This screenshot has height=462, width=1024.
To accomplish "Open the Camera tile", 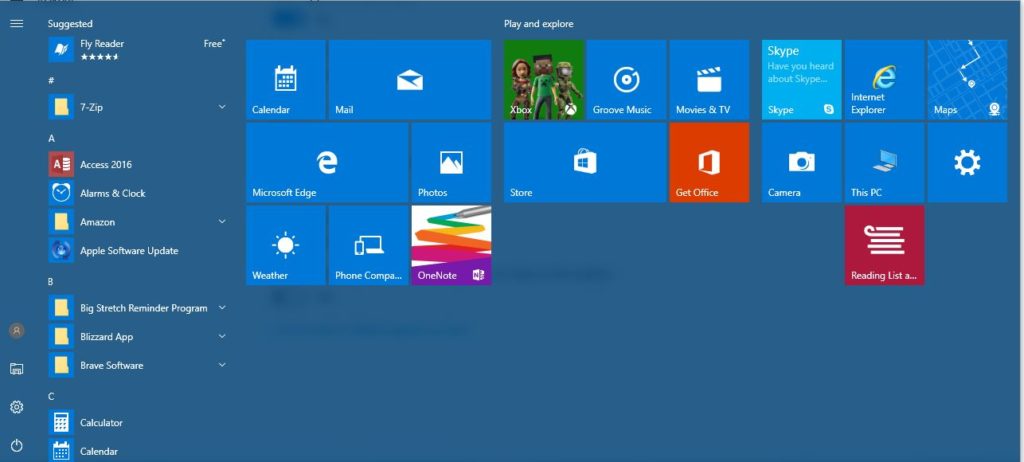I will [x=801, y=162].
